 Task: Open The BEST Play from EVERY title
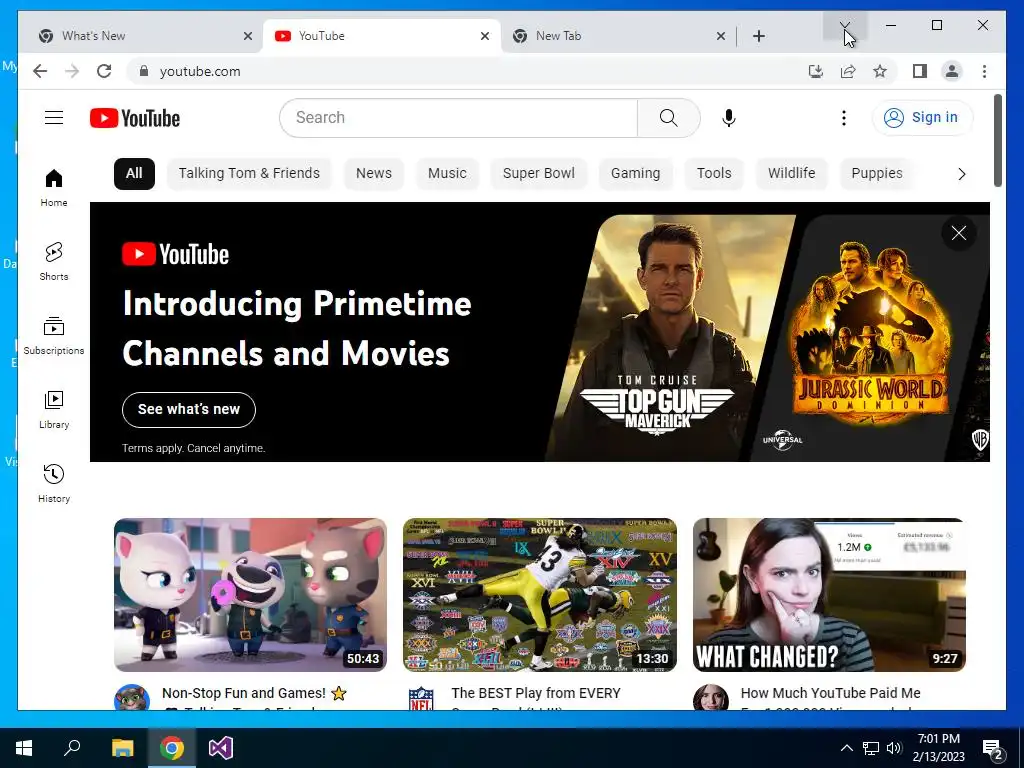coord(536,693)
